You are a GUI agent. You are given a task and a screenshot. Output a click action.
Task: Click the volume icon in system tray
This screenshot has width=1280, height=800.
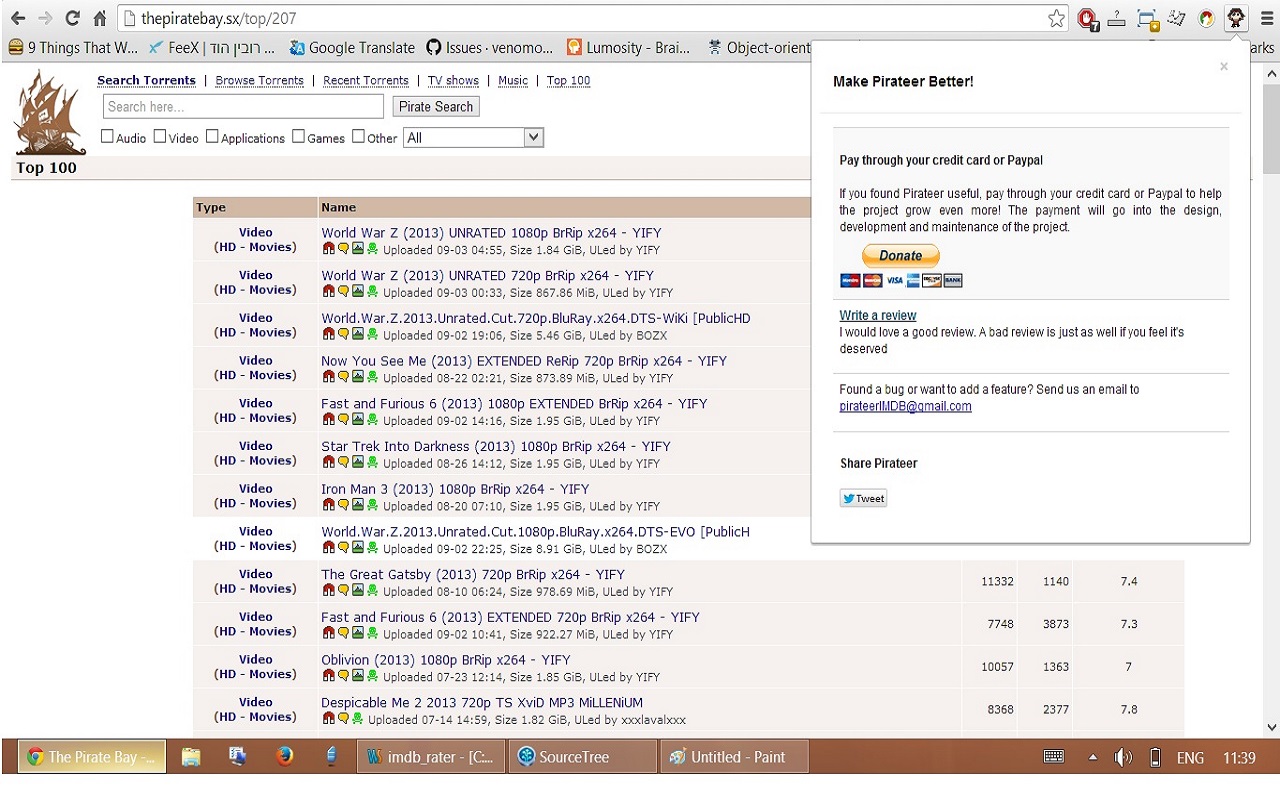tap(1123, 757)
